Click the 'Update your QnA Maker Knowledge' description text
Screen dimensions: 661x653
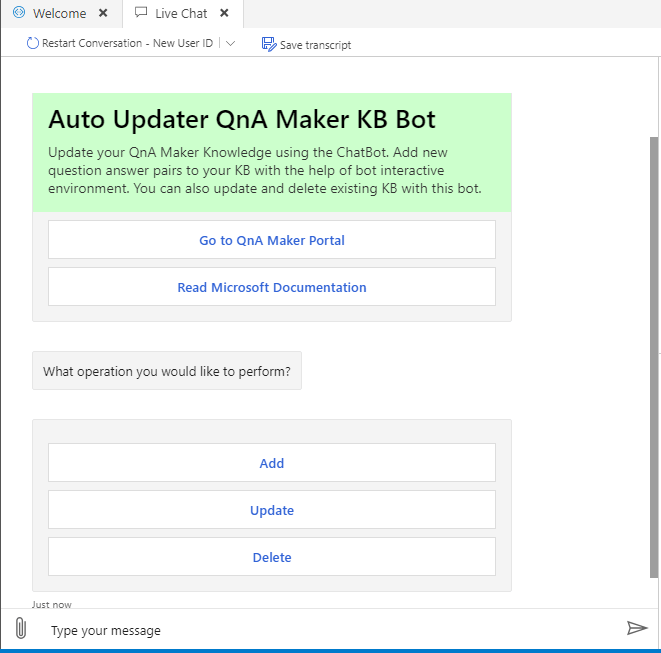pyautogui.click(x=265, y=170)
